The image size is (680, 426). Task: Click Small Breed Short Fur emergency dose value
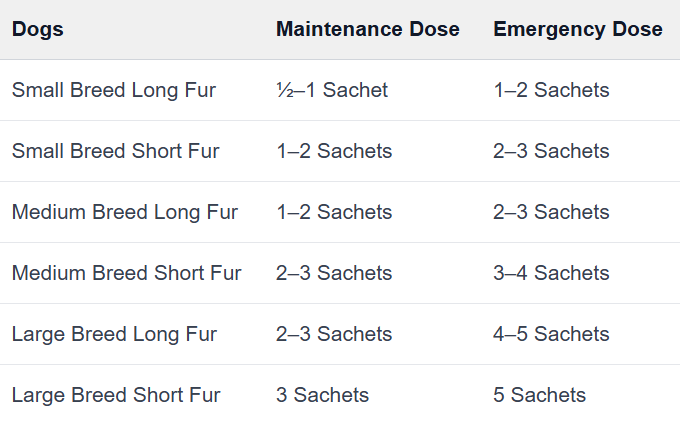551,151
